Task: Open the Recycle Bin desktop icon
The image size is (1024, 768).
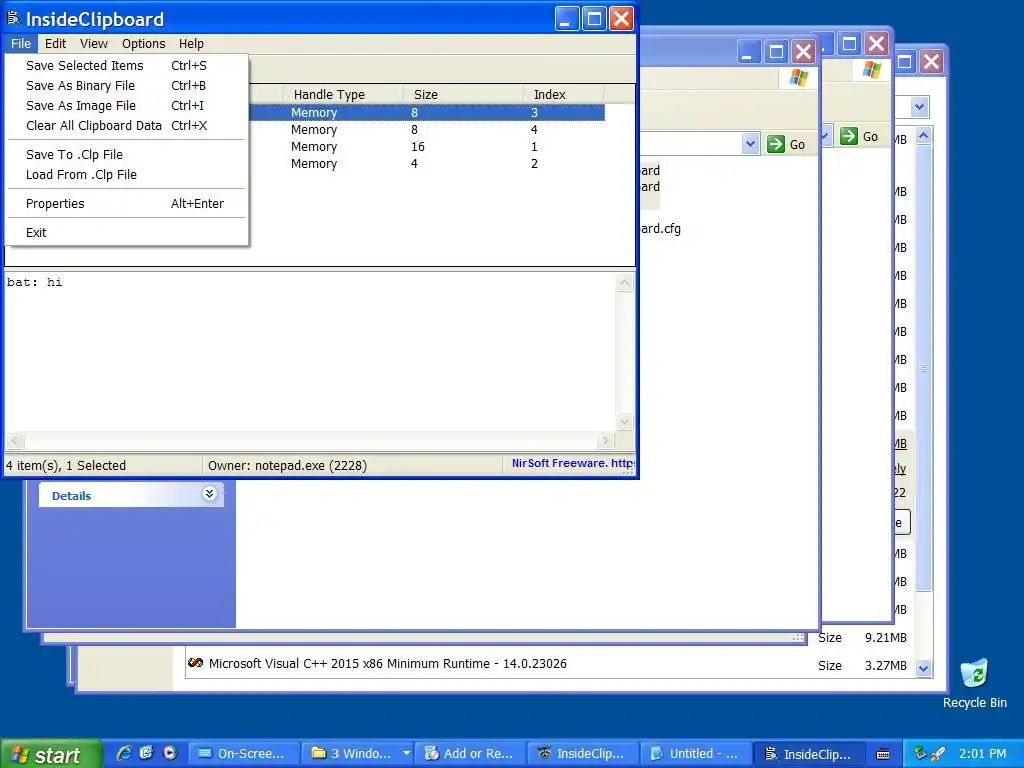Action: [974, 684]
